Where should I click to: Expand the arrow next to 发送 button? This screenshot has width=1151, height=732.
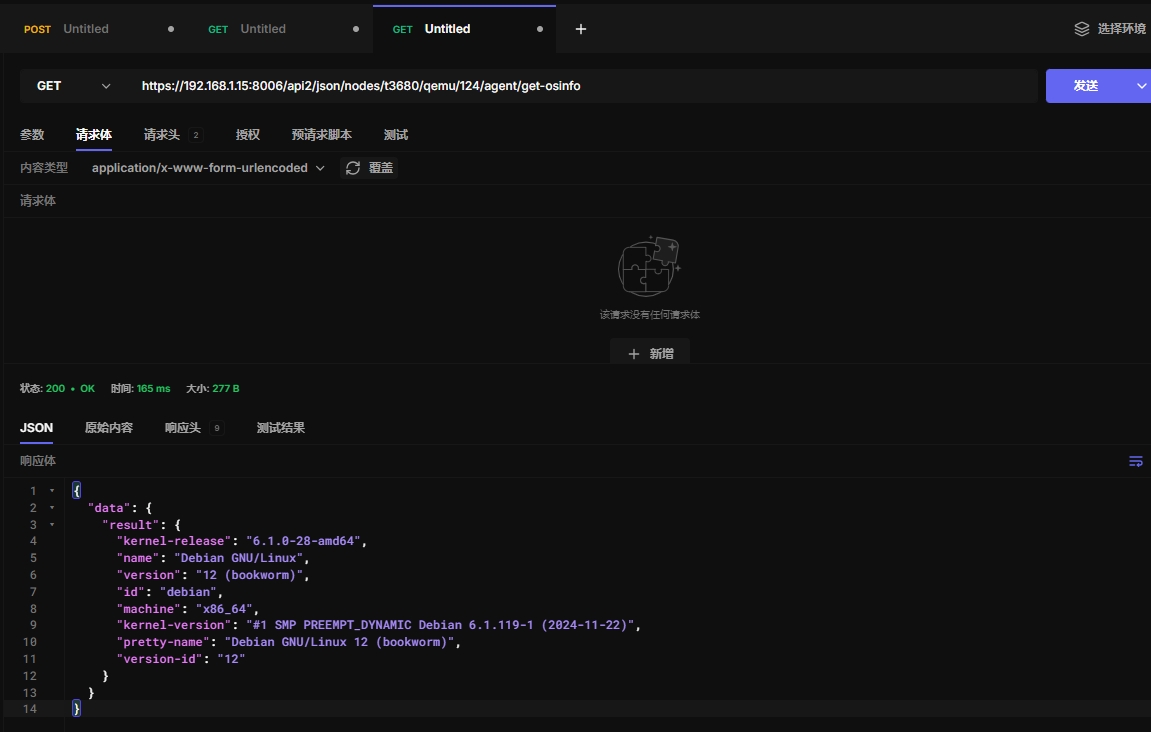coord(1141,86)
